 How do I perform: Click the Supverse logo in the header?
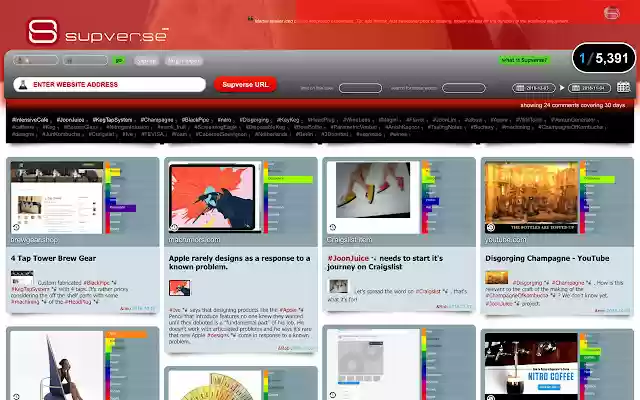click(98, 31)
